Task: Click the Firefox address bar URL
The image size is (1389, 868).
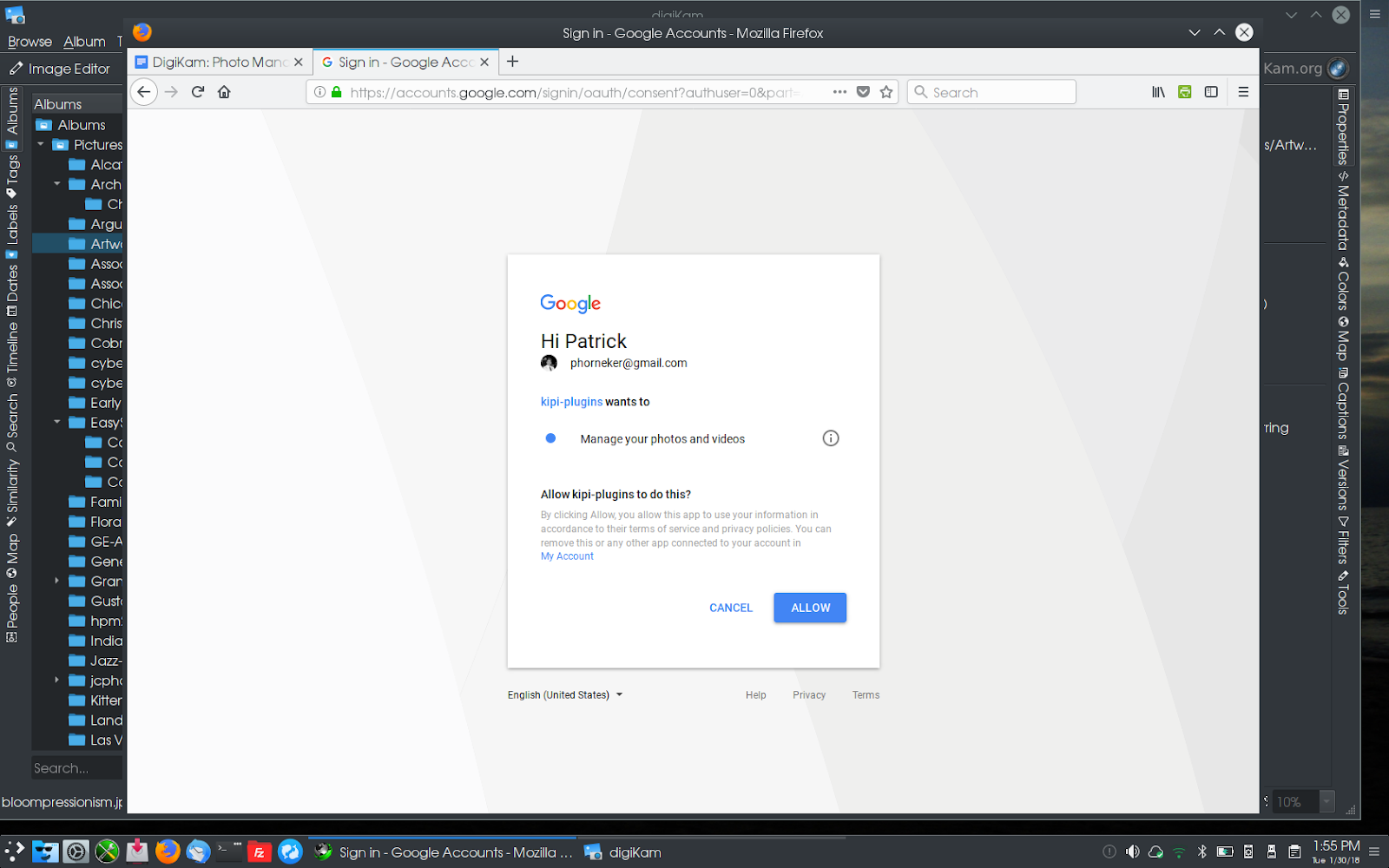Action: (575, 92)
